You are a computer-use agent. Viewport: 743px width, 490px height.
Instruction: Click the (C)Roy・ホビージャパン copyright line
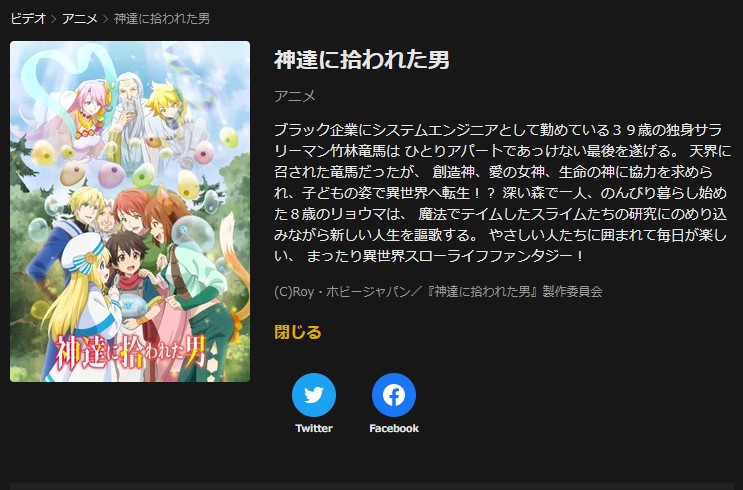click(x=438, y=291)
